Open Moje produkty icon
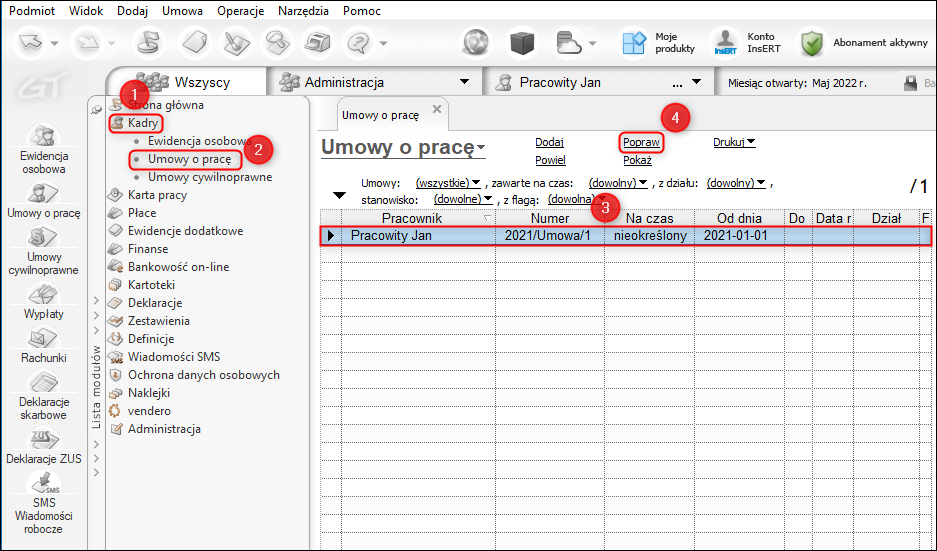This screenshot has width=937, height=551. coord(634,43)
